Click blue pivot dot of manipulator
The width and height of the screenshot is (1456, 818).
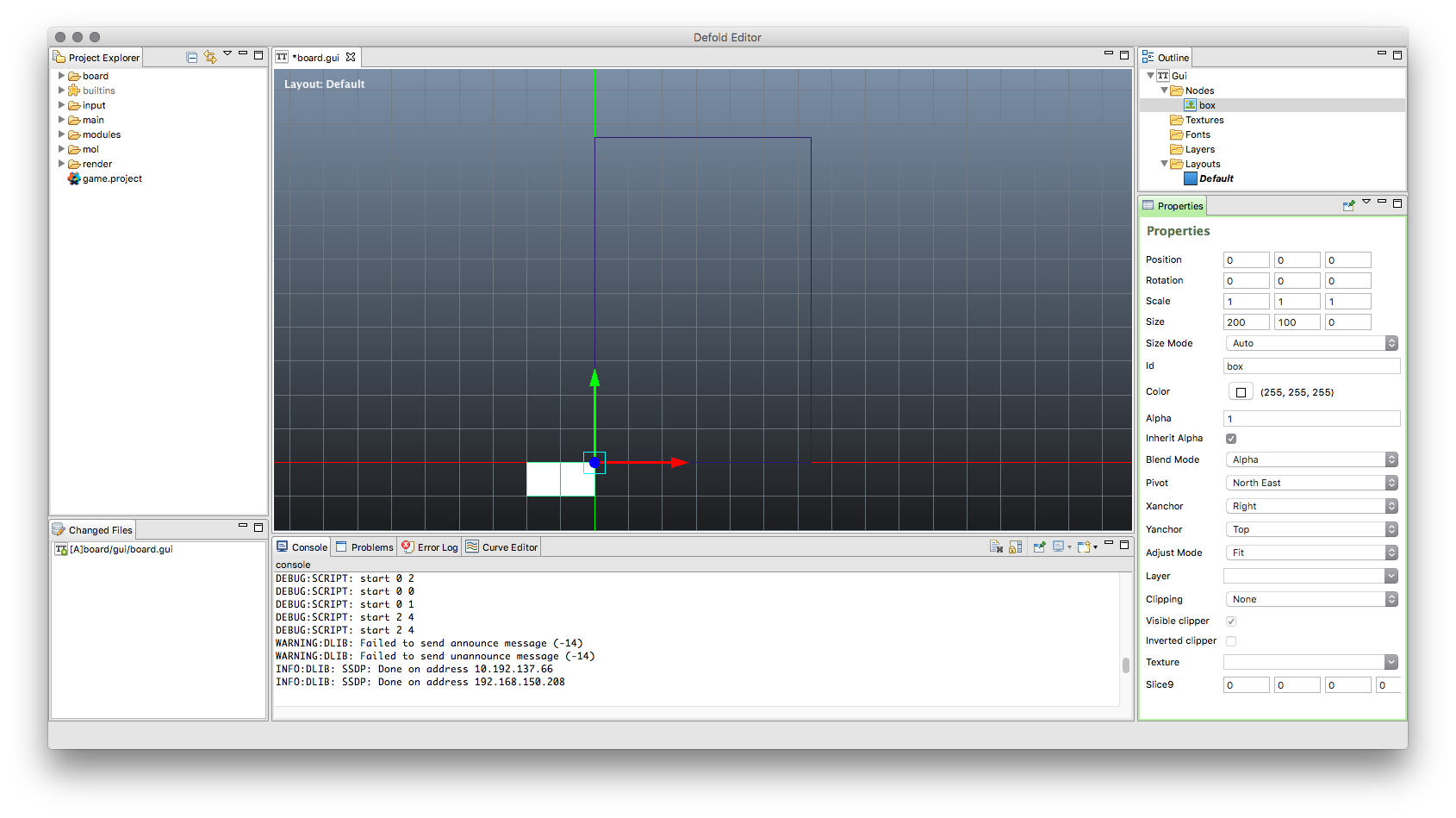coord(594,463)
